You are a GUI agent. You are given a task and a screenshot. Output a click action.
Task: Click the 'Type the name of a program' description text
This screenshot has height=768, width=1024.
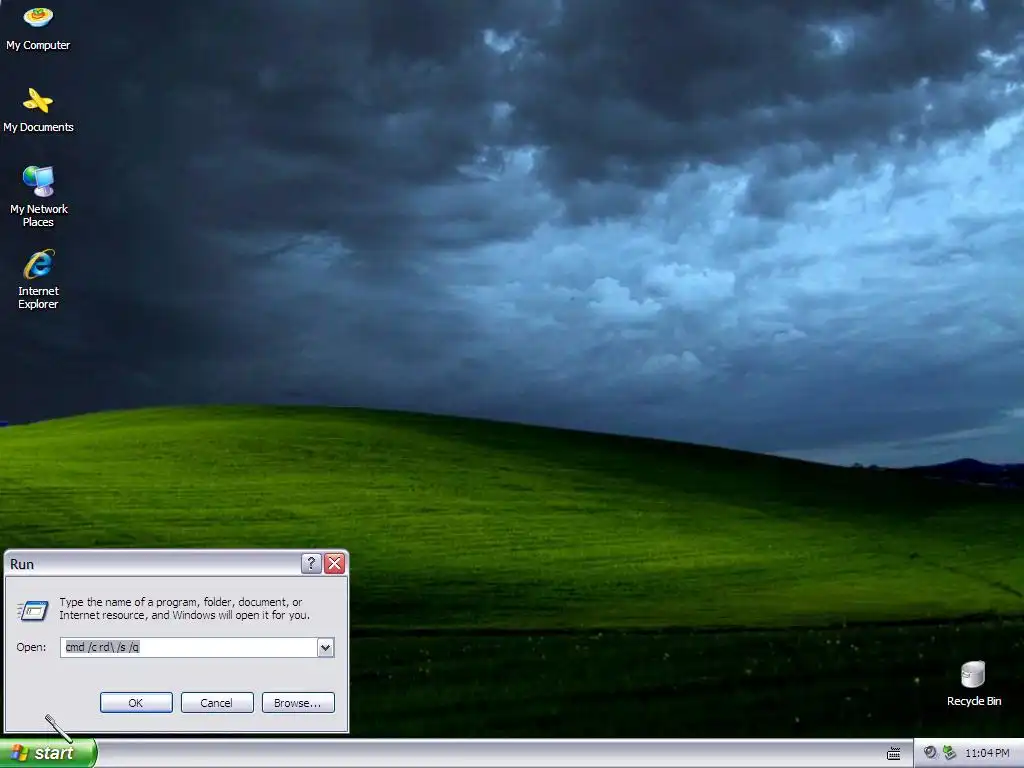coord(185,609)
